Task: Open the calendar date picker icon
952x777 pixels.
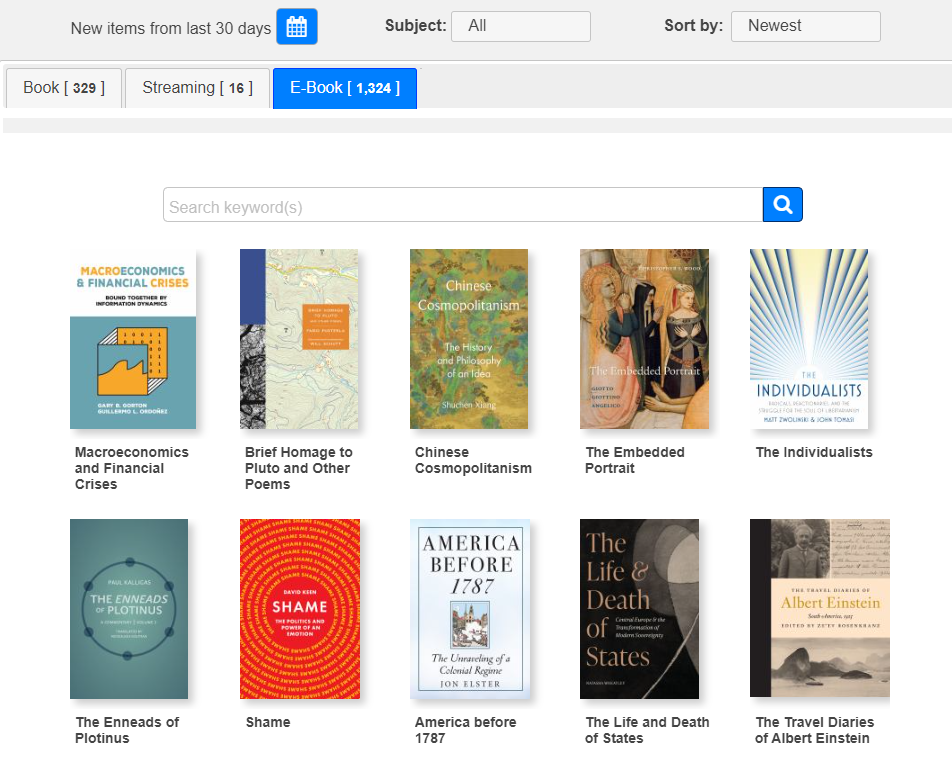Action: (296, 27)
